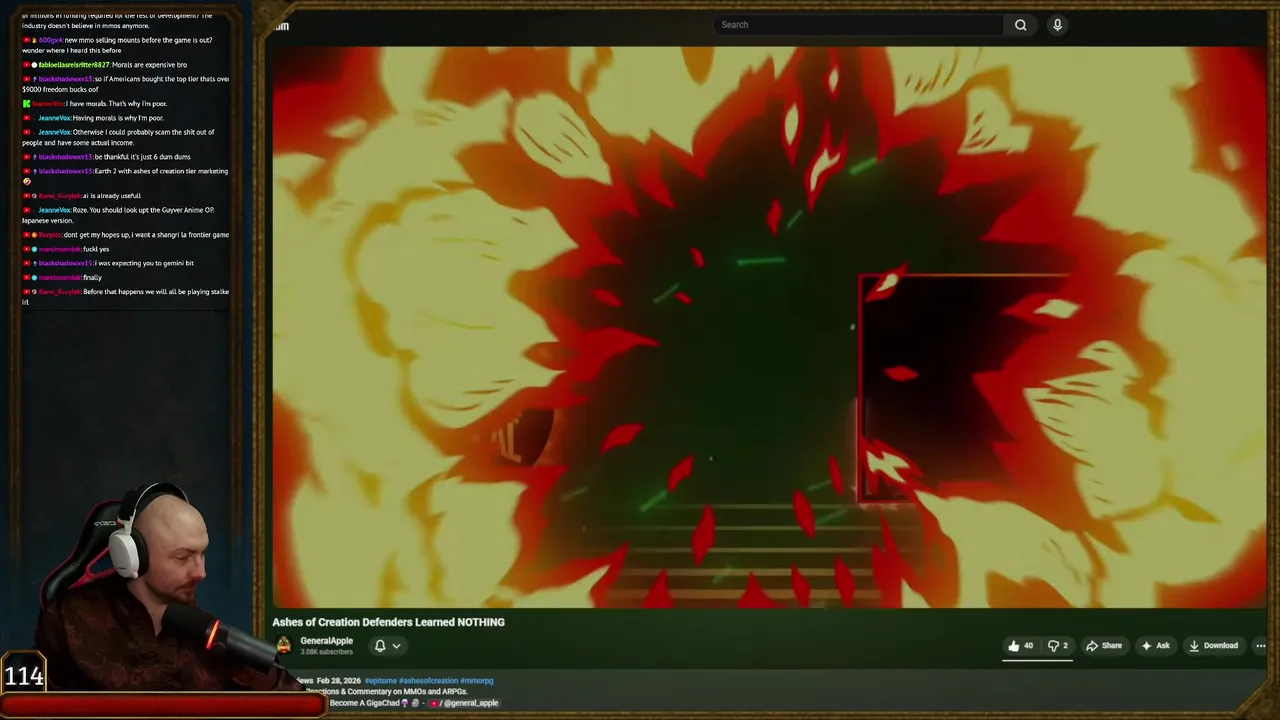Click chat message "fuckl yes"

point(97,249)
